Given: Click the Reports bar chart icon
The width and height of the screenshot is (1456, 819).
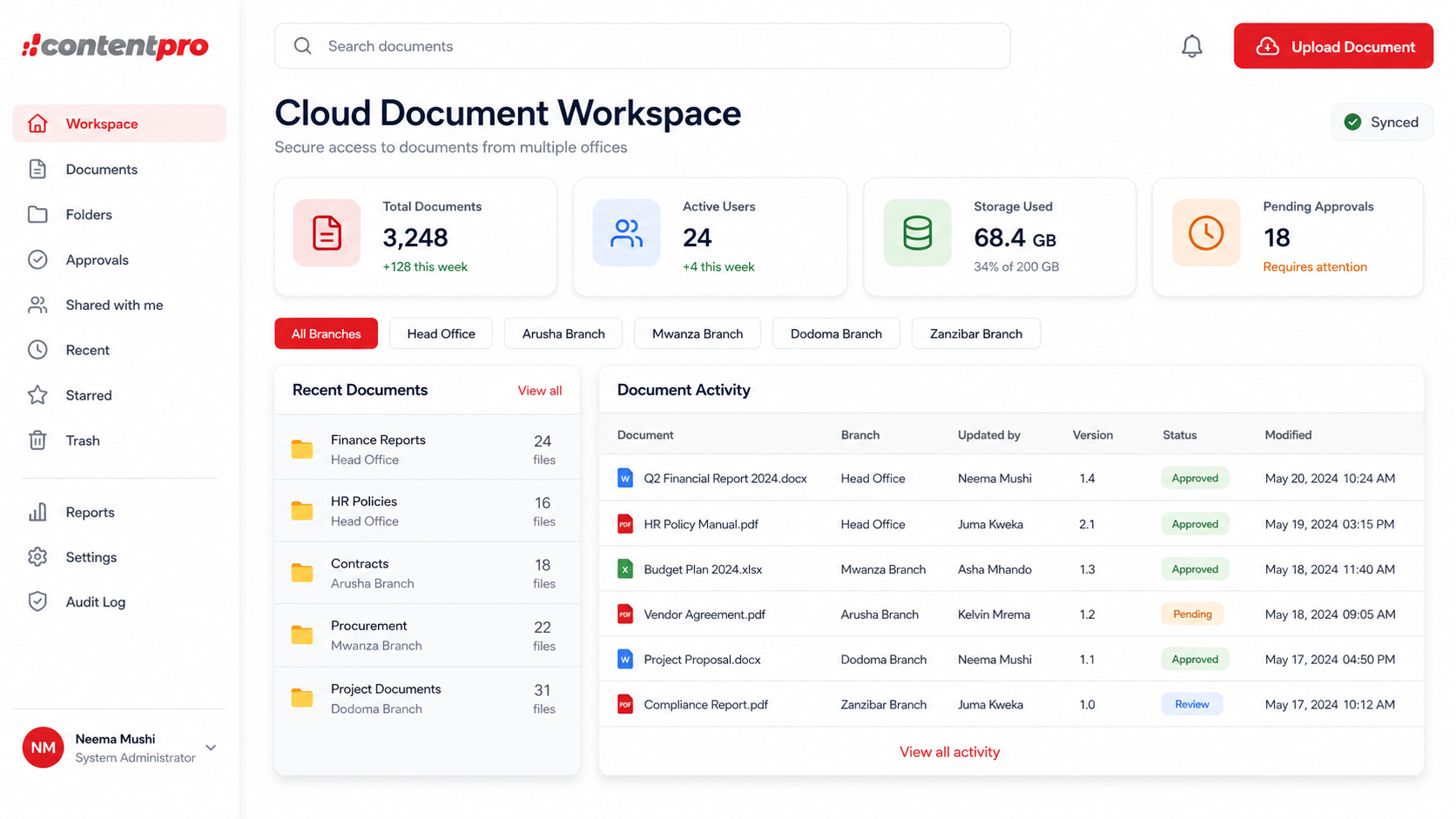Looking at the screenshot, I should pyautogui.click(x=37, y=512).
